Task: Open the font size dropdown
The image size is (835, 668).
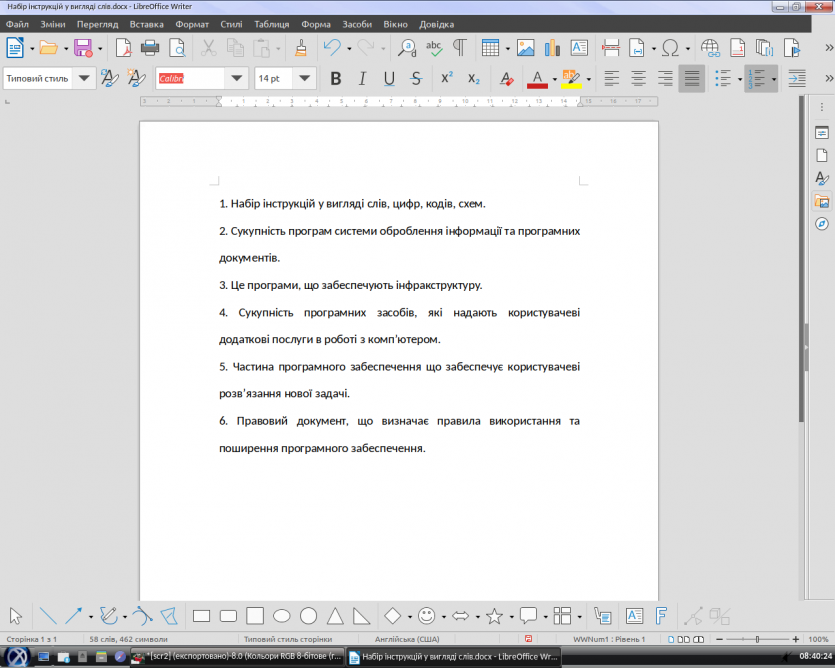Action: [x=306, y=77]
